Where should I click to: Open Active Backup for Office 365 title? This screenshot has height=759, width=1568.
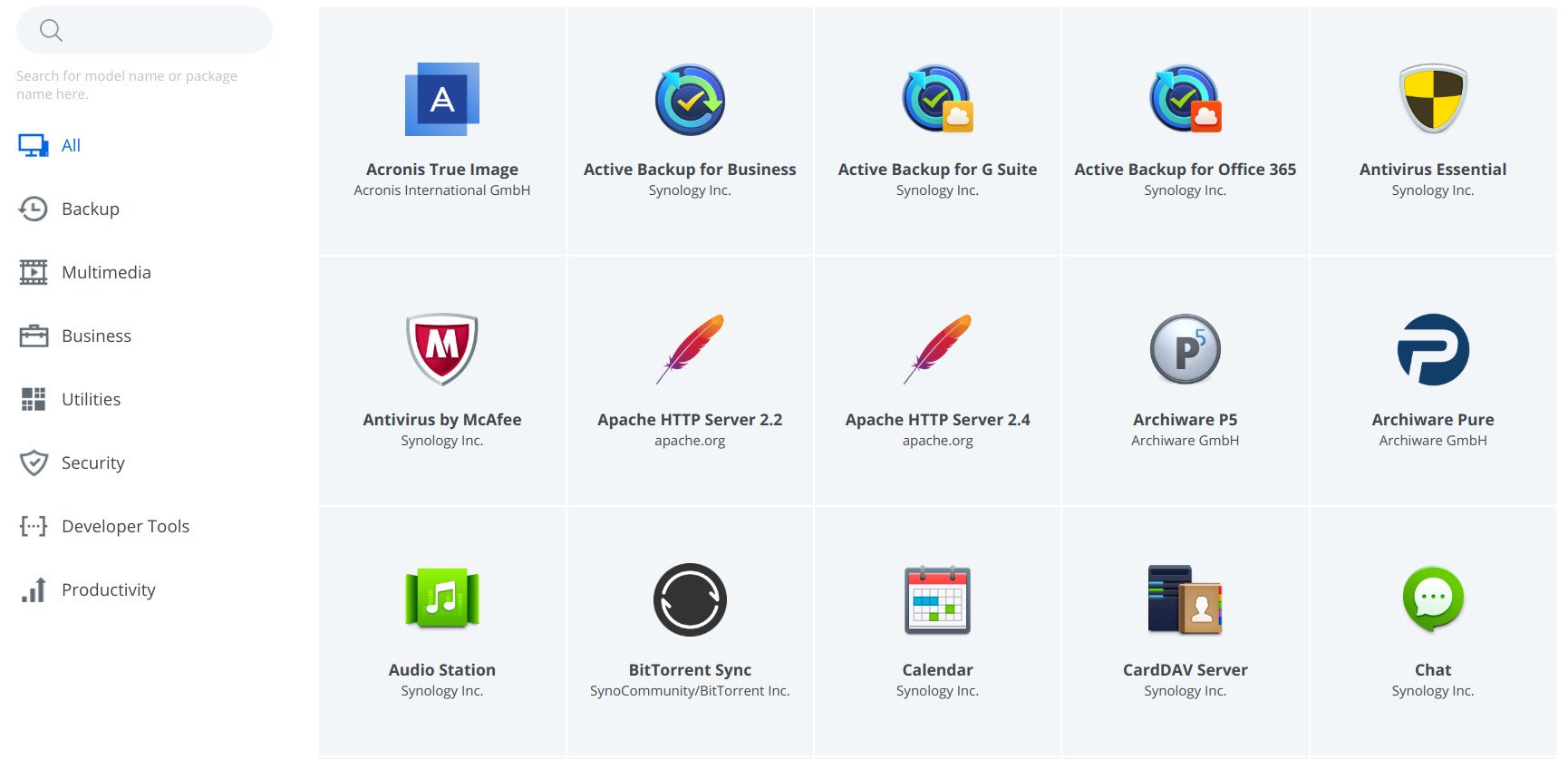[1186, 169]
